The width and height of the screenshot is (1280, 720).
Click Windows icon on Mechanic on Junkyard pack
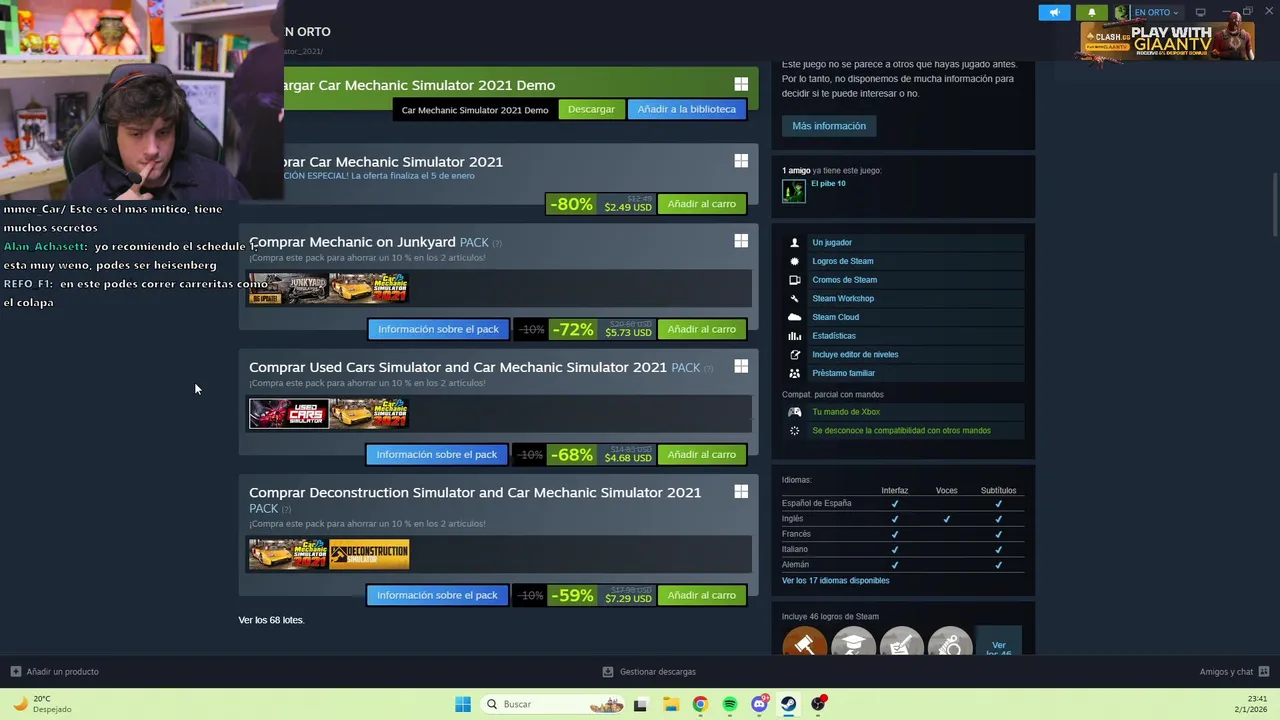click(x=741, y=240)
